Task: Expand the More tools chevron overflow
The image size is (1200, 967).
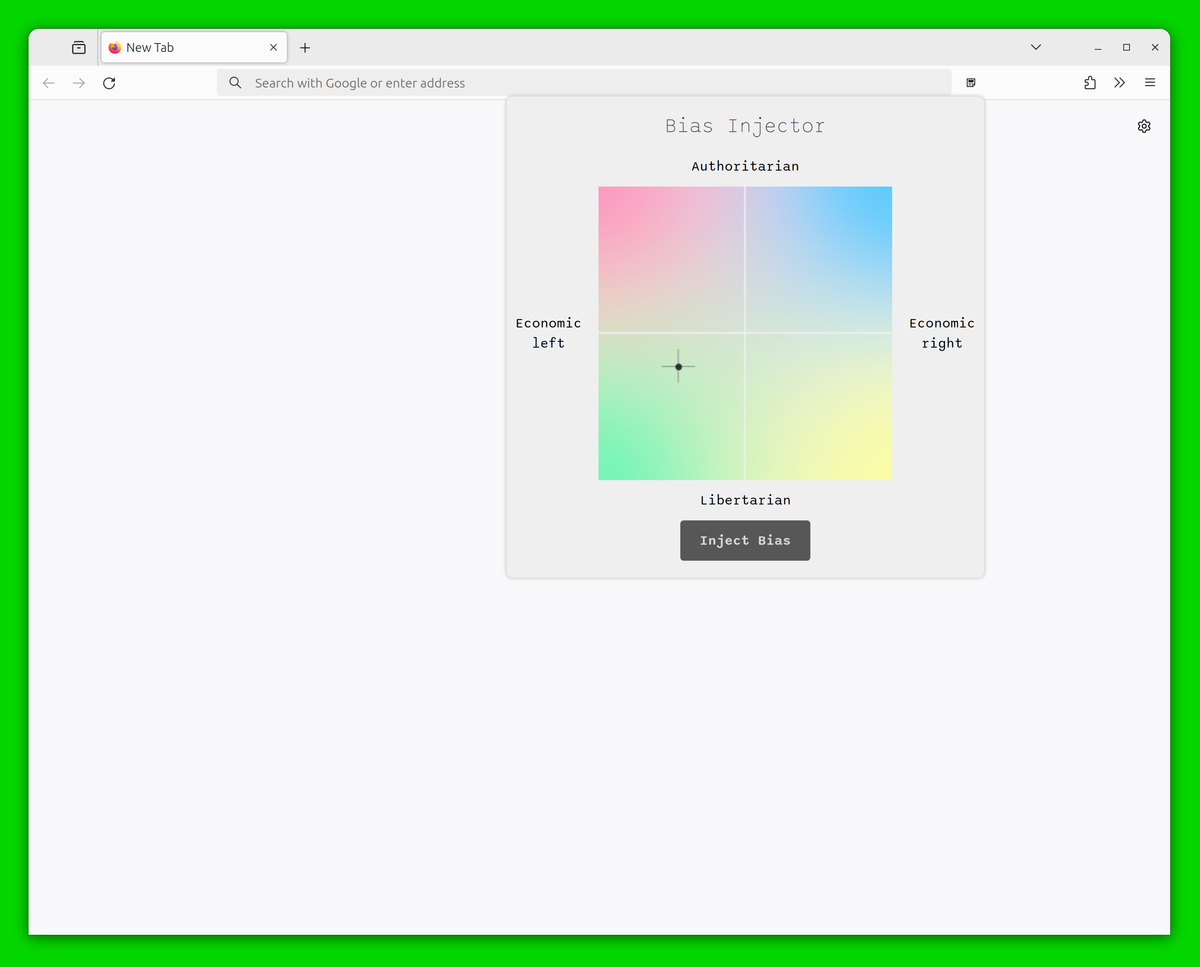Action: 1119,83
